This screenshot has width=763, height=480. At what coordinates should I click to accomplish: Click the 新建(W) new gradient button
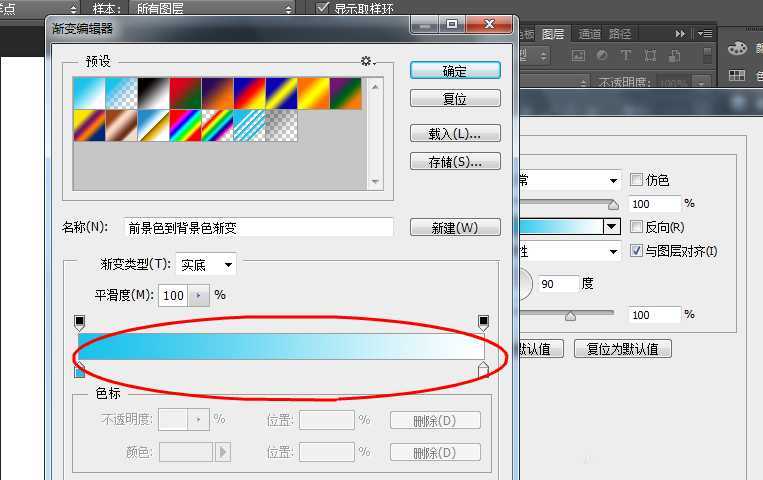[454, 228]
